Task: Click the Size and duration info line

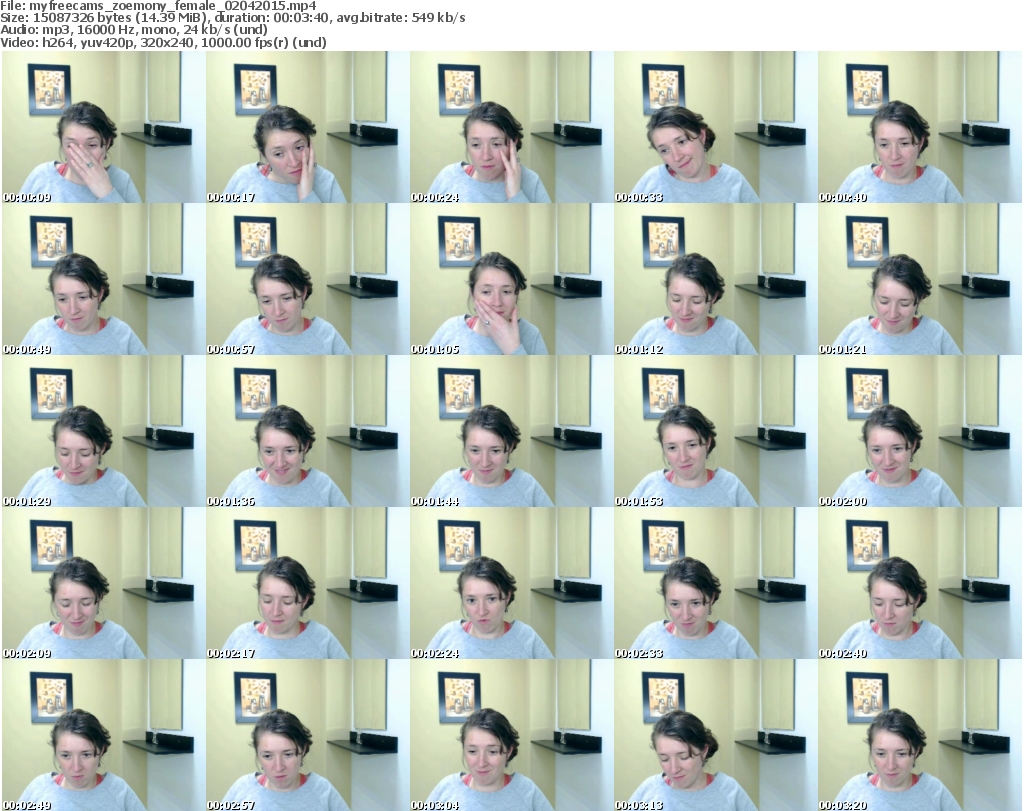Action: [x=232, y=18]
